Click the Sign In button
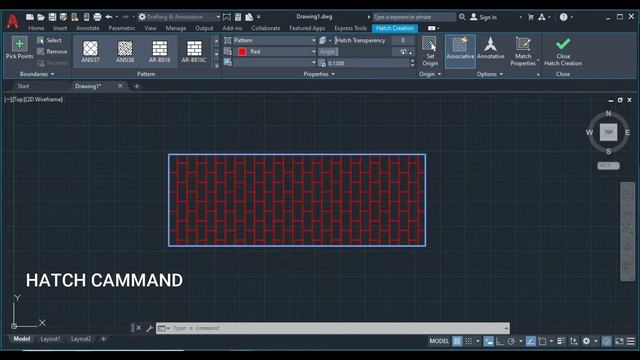 [484, 17]
